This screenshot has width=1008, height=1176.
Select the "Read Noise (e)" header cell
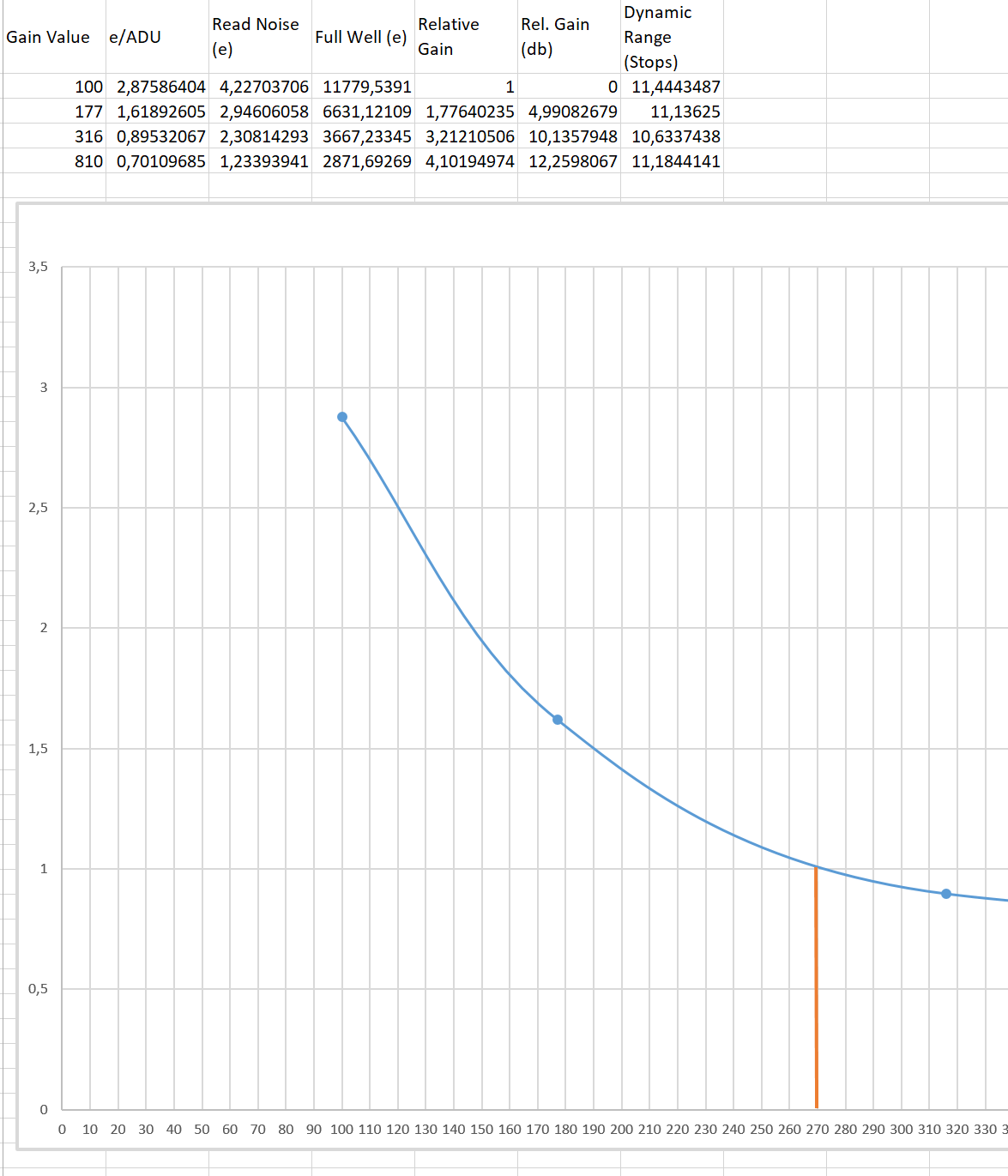point(256,37)
